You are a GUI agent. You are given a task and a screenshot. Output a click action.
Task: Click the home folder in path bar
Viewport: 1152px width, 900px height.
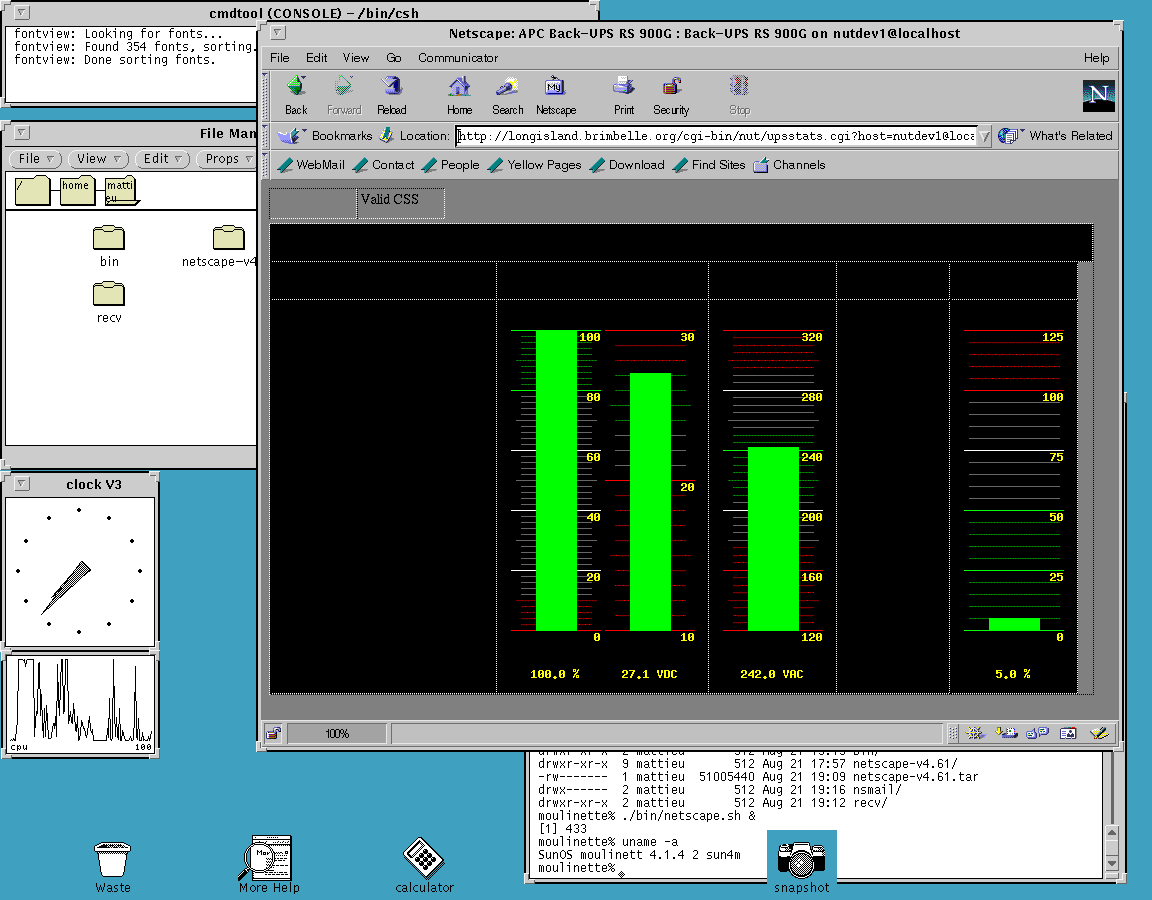tap(77, 190)
